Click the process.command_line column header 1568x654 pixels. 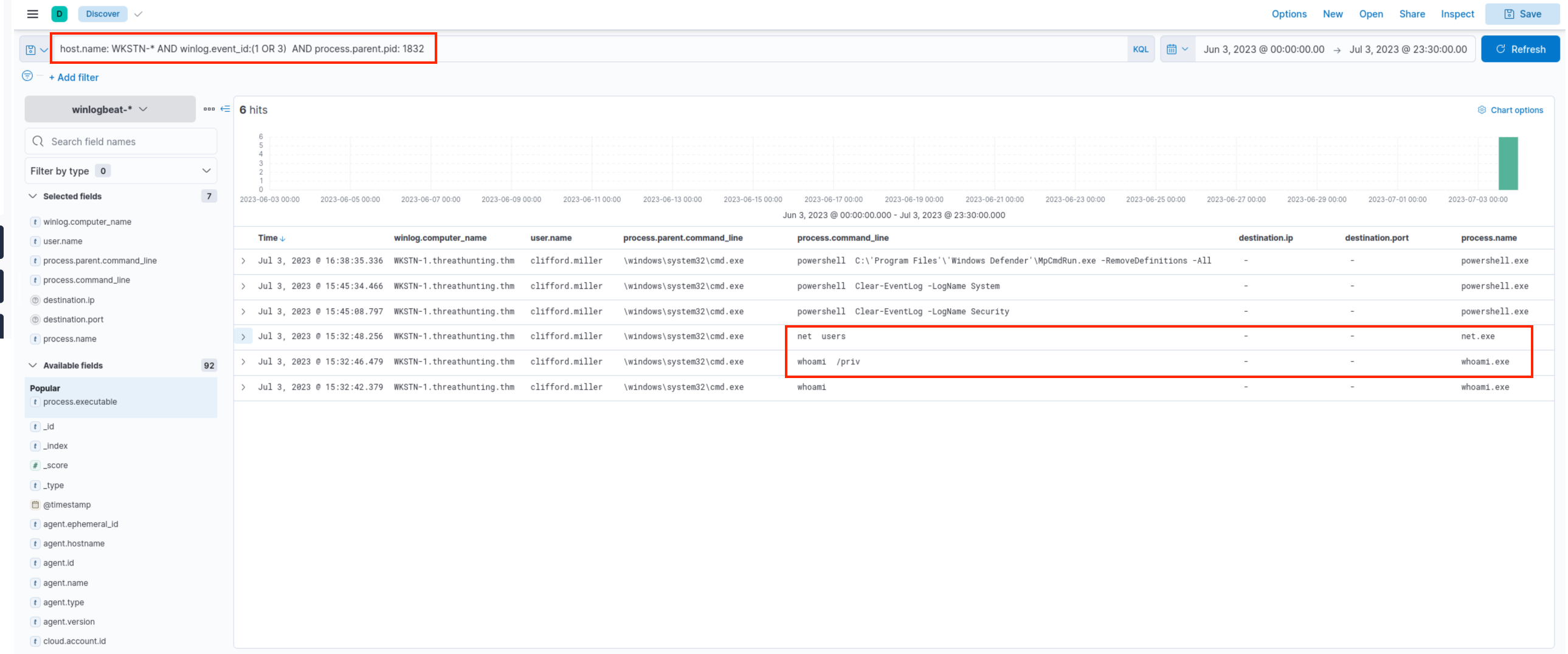(843, 238)
